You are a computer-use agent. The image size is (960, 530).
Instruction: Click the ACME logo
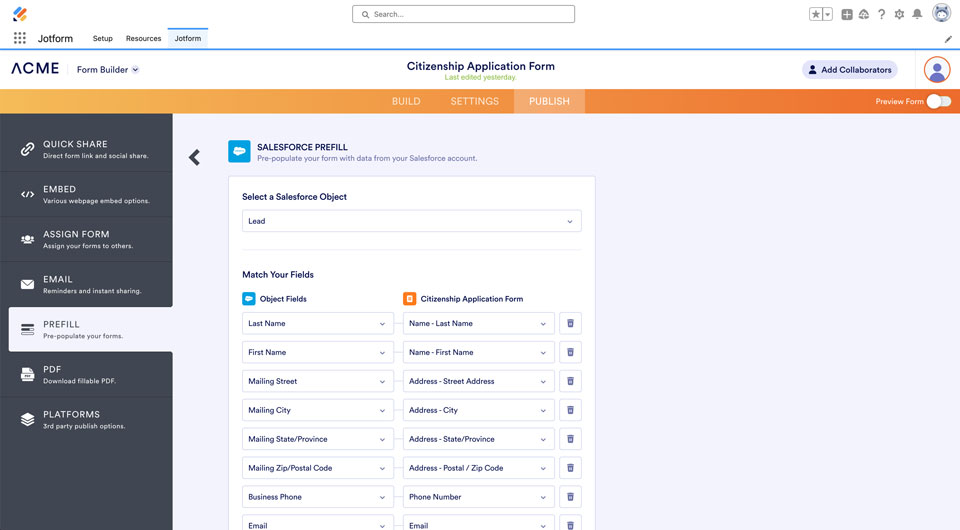pos(35,69)
